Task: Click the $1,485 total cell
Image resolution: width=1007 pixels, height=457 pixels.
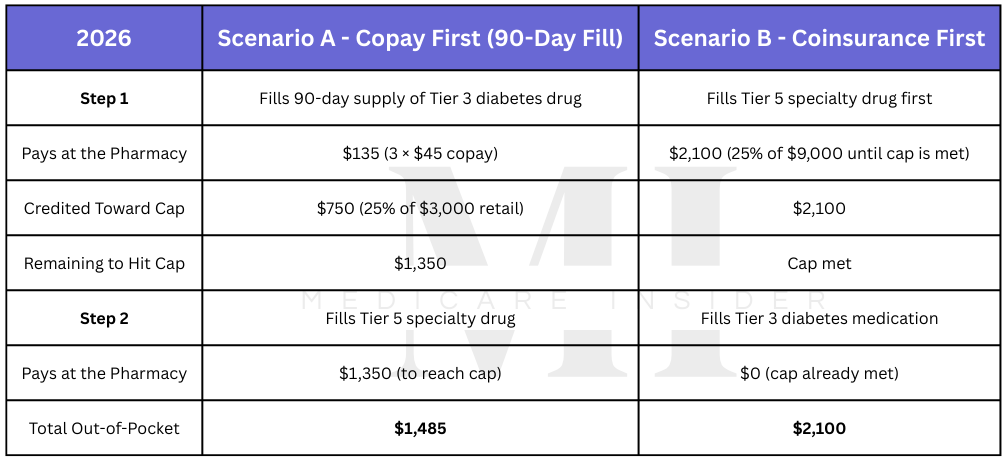Action: coord(420,428)
